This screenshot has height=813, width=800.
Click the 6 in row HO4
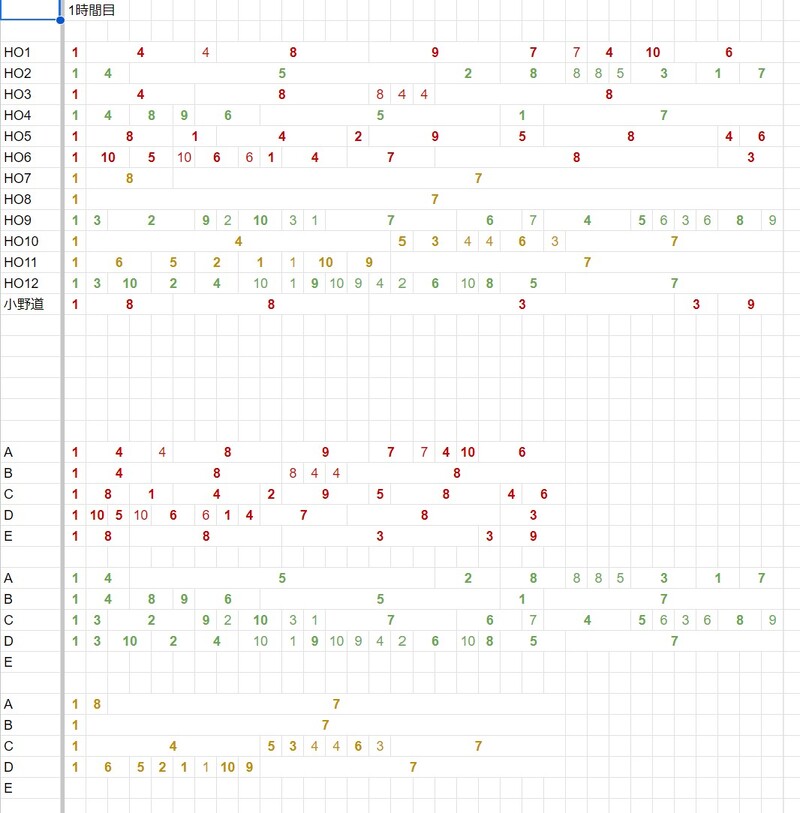point(228,115)
